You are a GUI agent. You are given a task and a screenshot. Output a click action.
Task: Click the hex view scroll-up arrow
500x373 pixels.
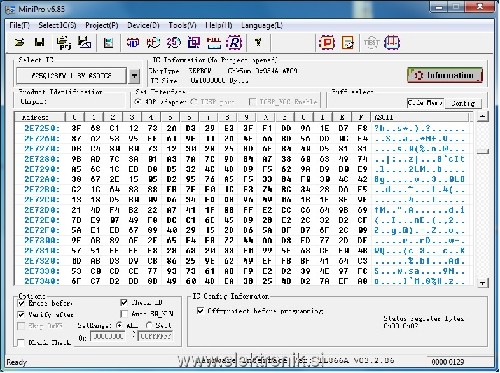(483, 117)
